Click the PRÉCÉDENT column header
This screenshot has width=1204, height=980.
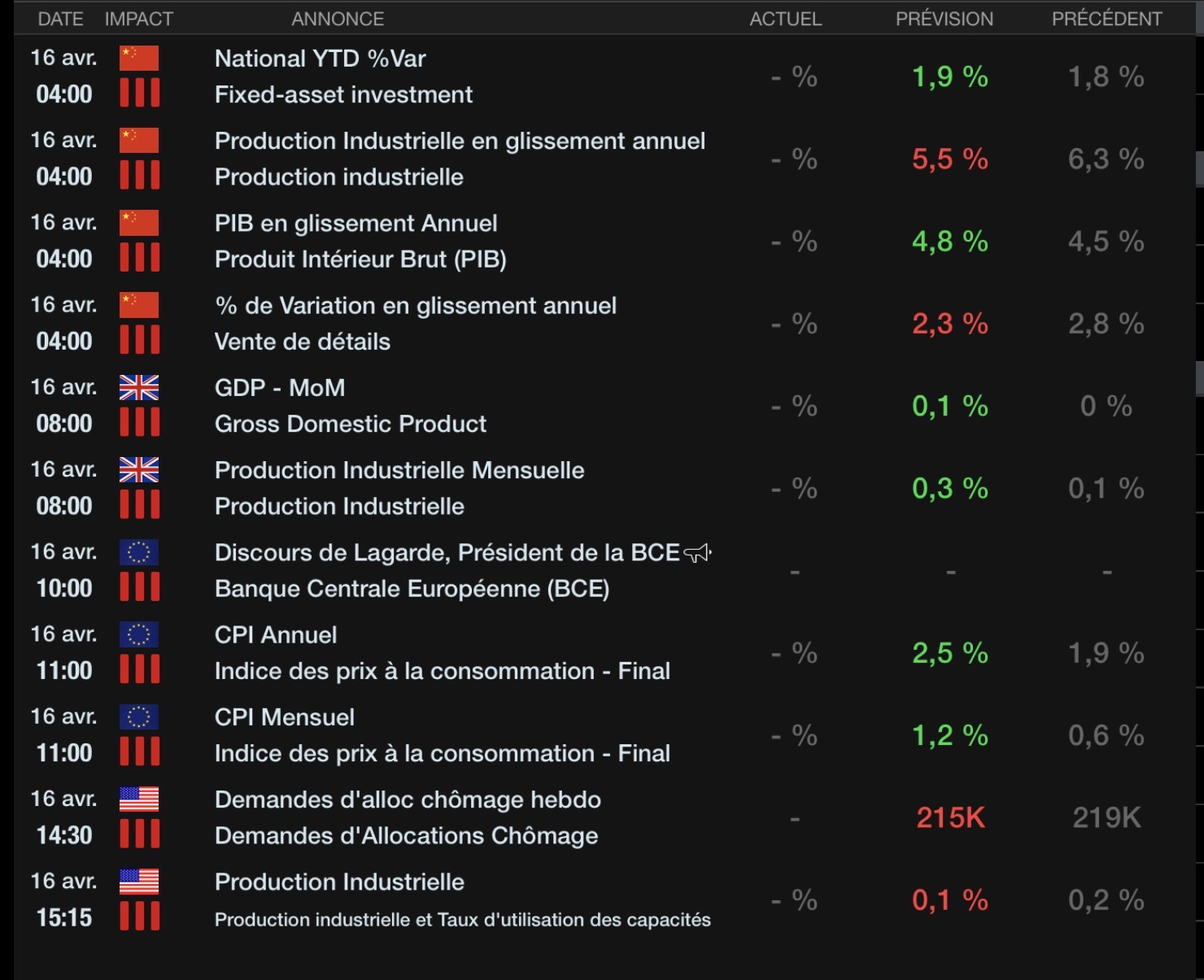(1107, 19)
